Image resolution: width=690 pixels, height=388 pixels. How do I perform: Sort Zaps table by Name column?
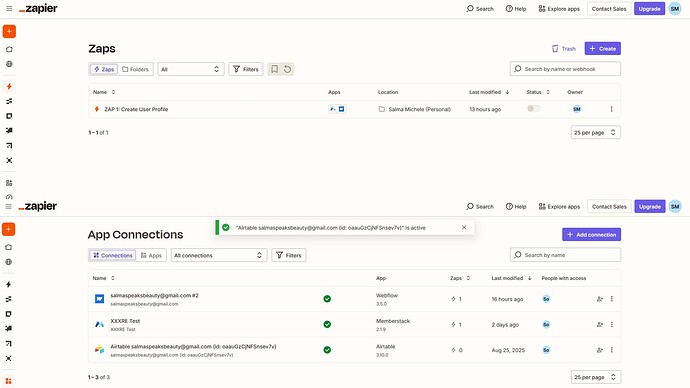coord(104,92)
